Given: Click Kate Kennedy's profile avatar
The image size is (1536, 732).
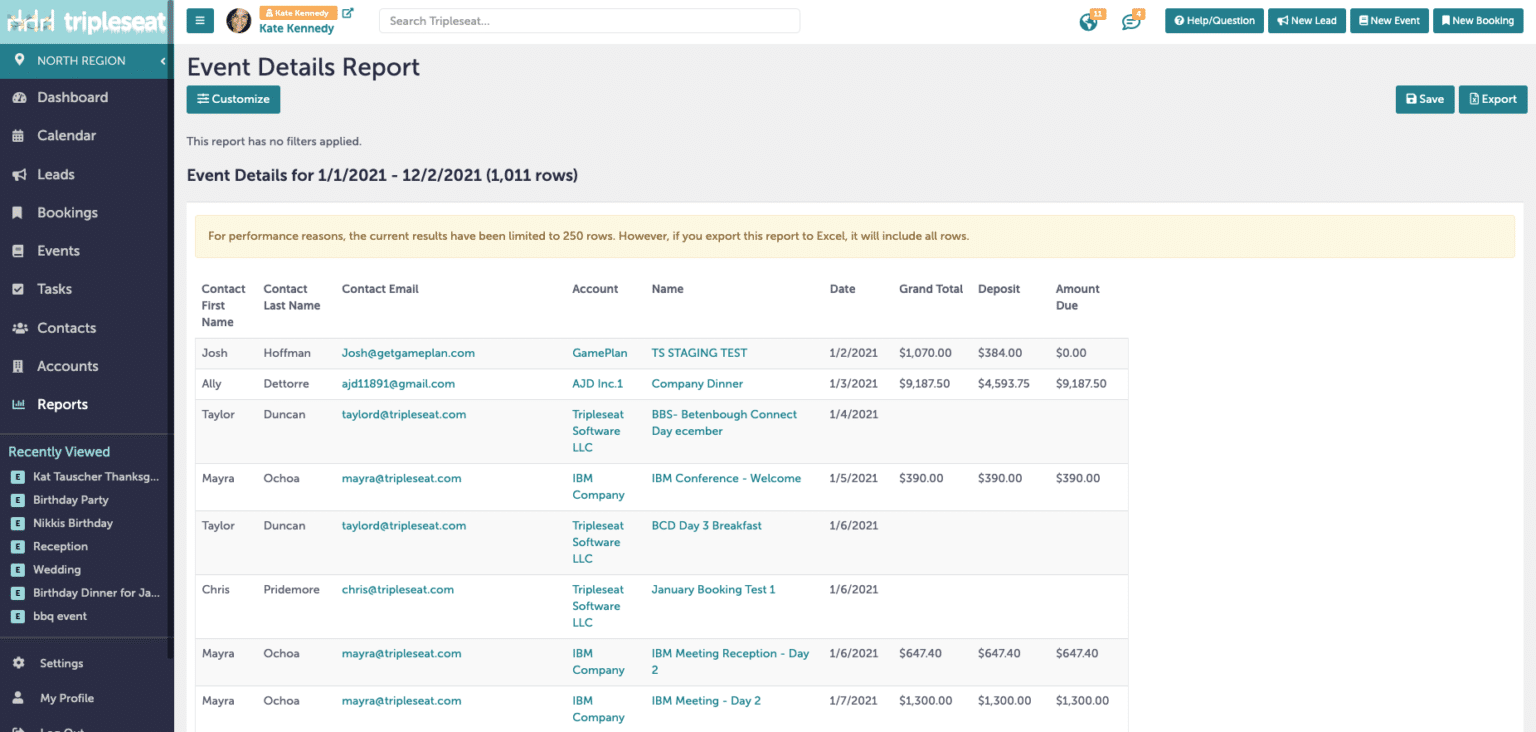Looking at the screenshot, I should coord(239,21).
